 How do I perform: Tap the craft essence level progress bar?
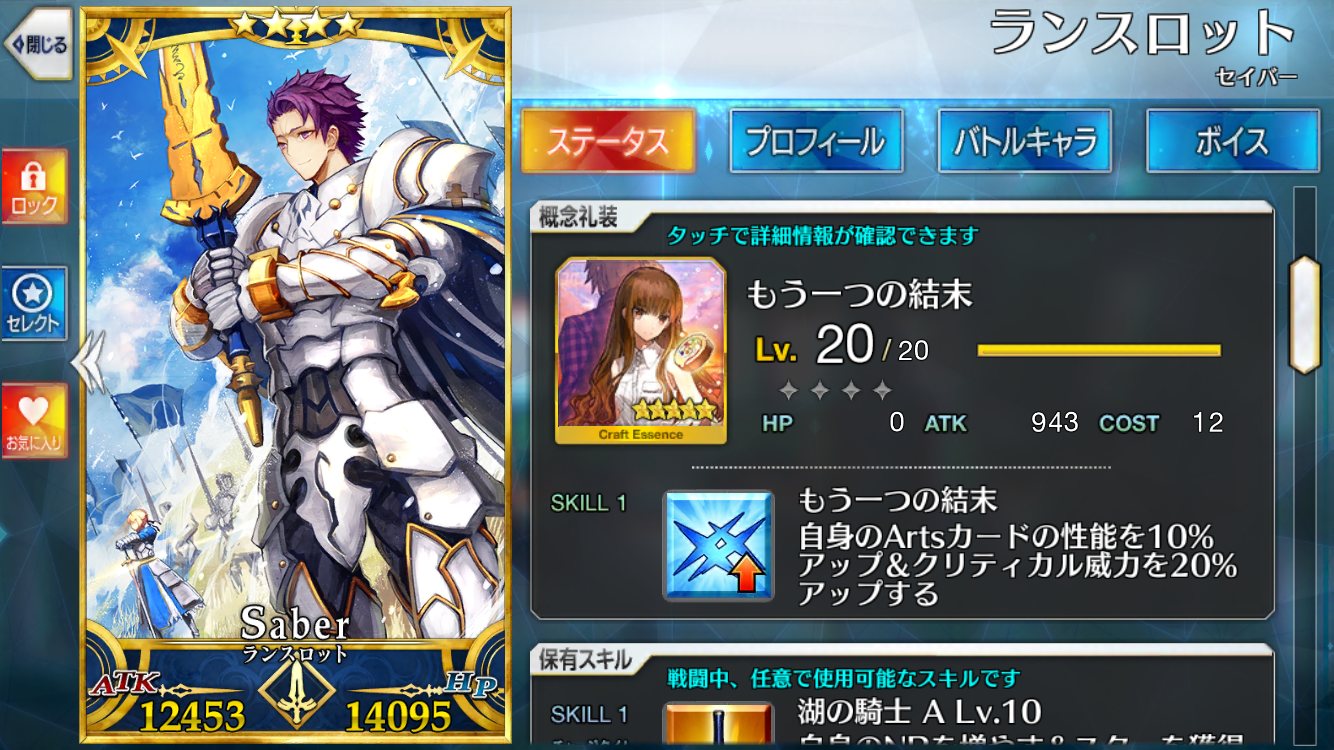(1099, 350)
